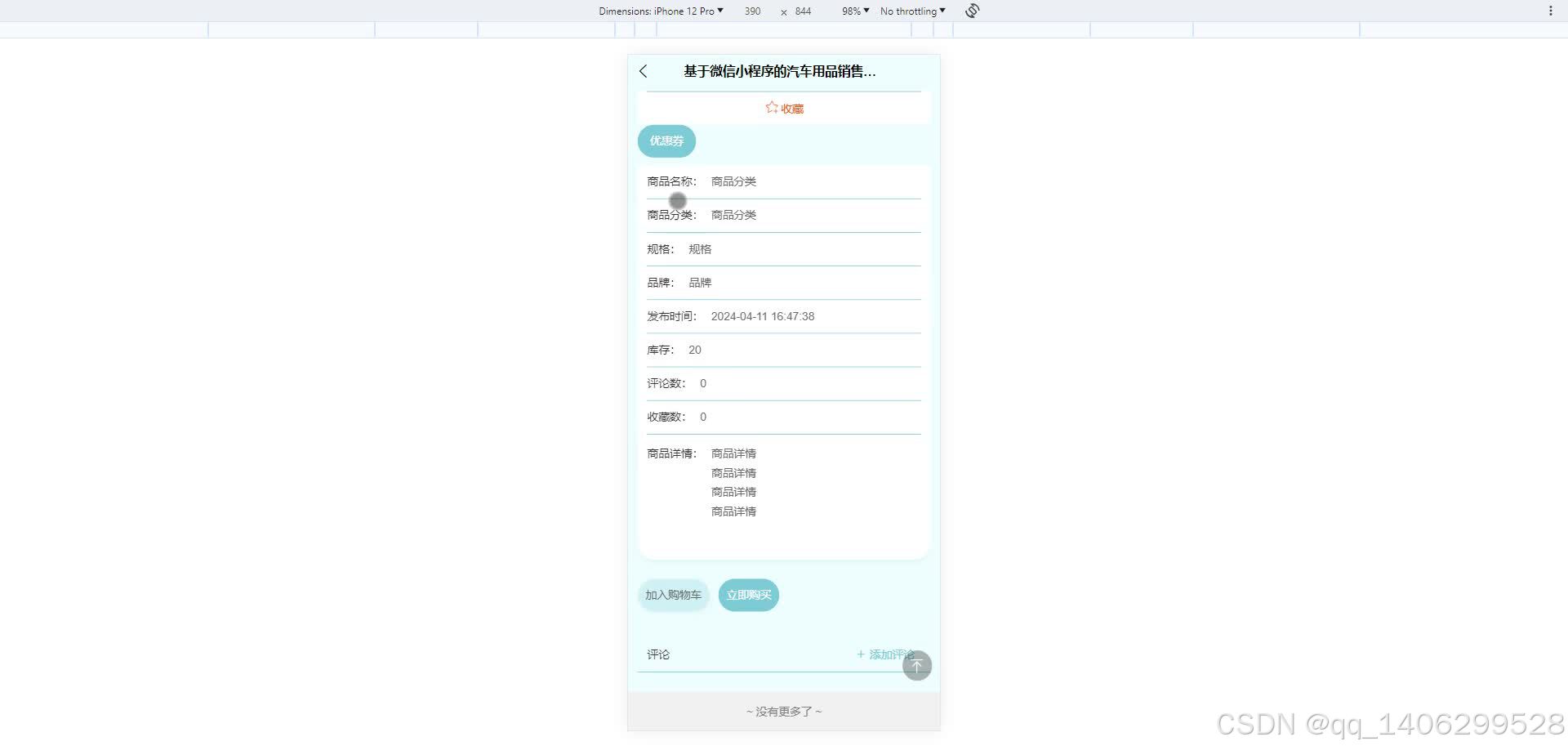
Task: Click the 收藏数 label
Action: click(666, 417)
